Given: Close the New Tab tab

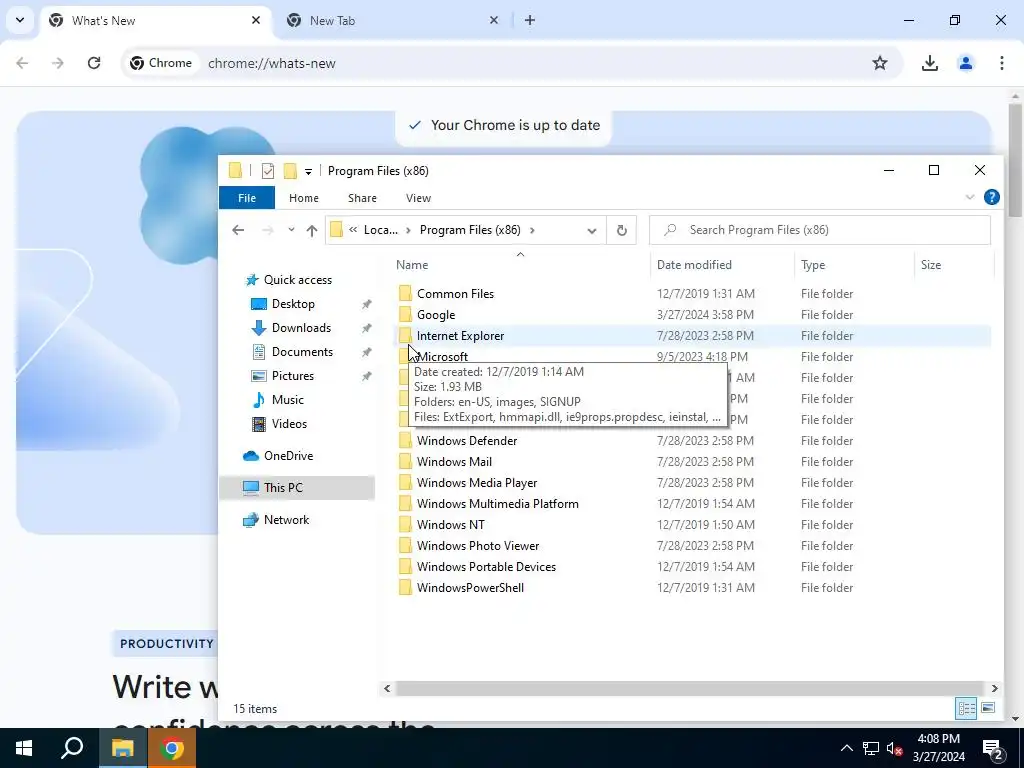Looking at the screenshot, I should pos(494,20).
